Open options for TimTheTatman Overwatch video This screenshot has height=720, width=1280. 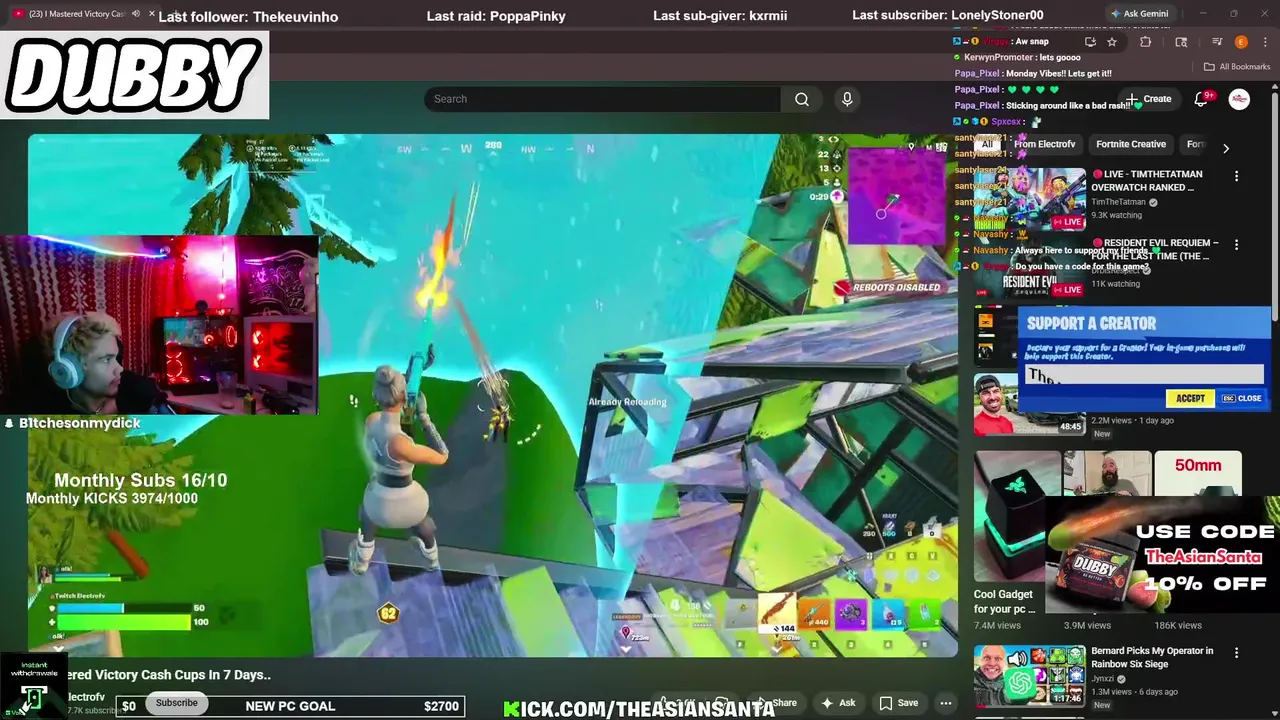(x=1236, y=176)
